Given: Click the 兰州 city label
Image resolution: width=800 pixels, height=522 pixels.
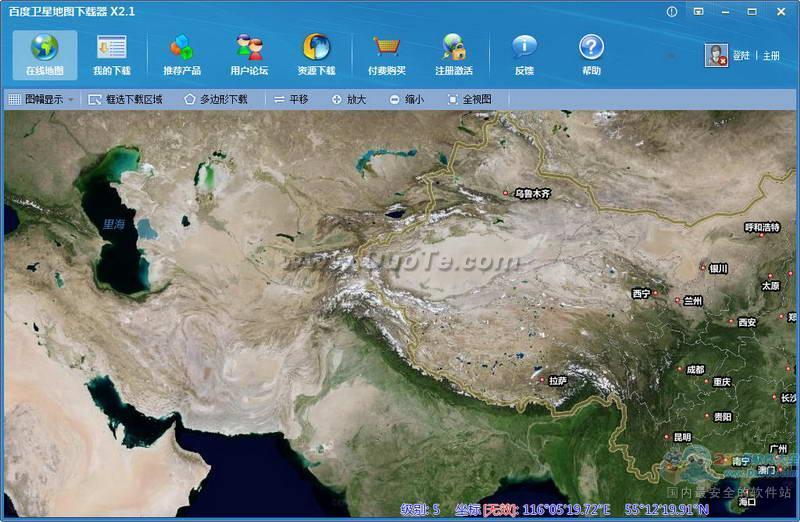Looking at the screenshot, I should tap(693, 301).
